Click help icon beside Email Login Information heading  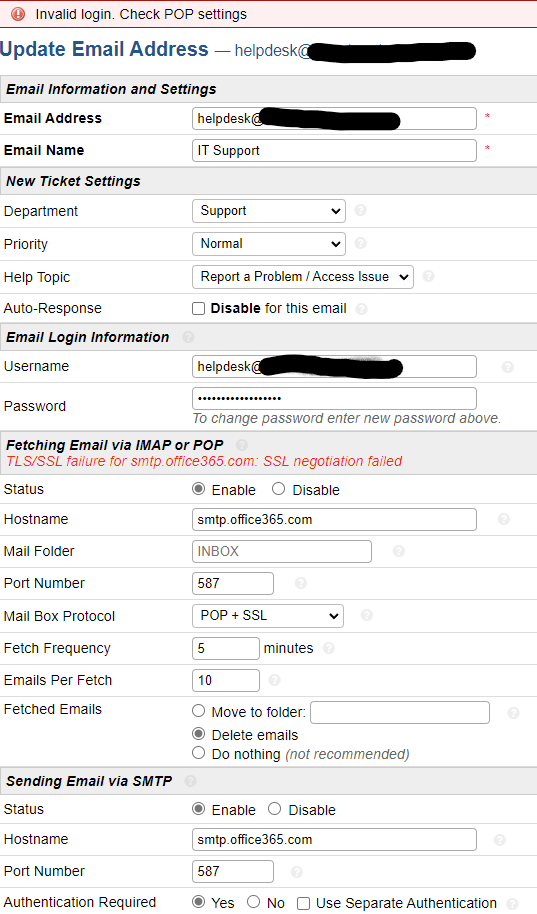tap(188, 337)
